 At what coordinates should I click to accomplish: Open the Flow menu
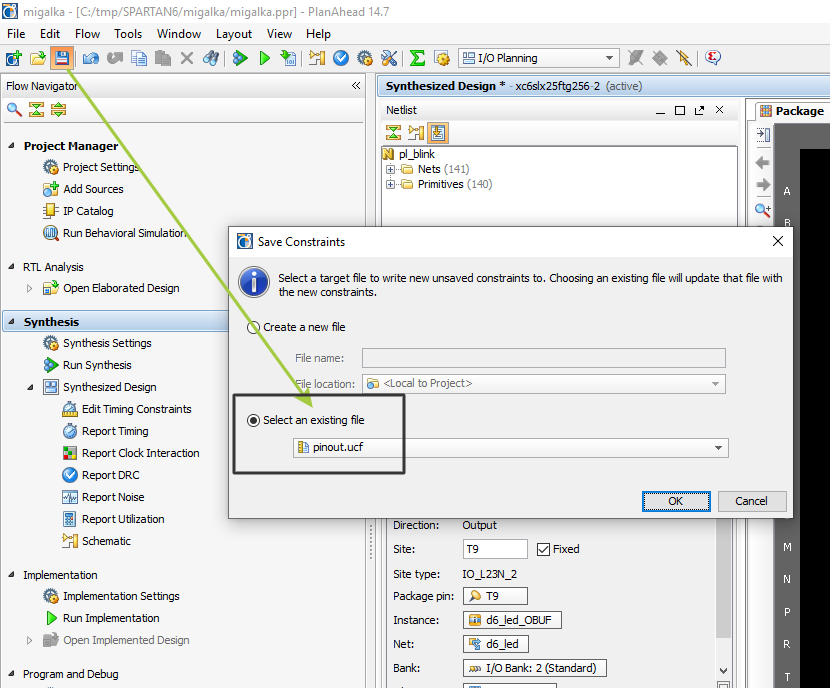tap(87, 34)
